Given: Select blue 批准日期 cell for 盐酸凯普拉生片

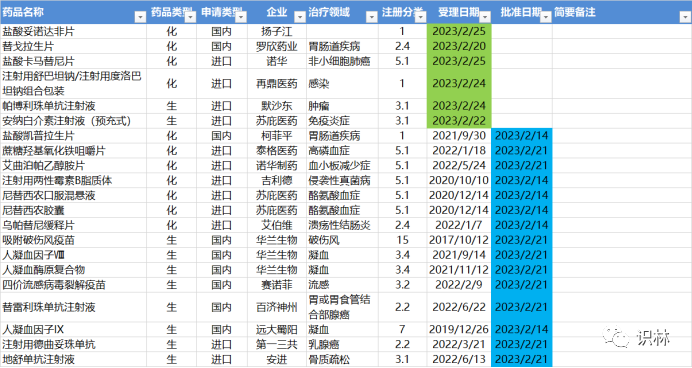Looking at the screenshot, I should pos(522,136).
